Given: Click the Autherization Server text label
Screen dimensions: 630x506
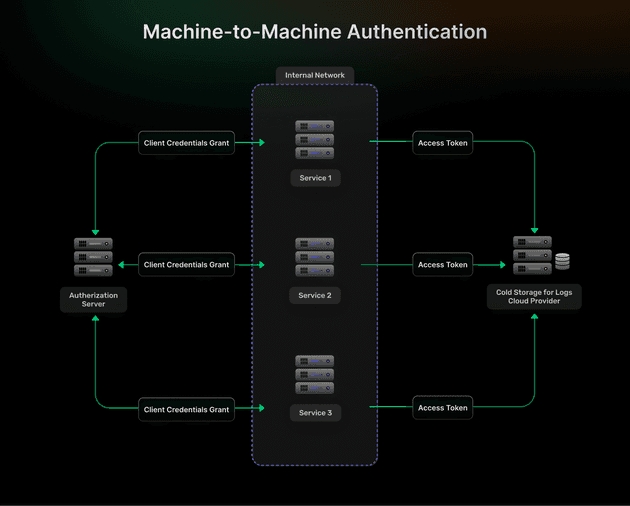Looking at the screenshot, I should pos(93,299).
